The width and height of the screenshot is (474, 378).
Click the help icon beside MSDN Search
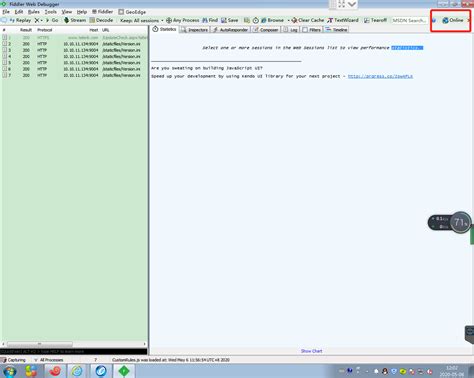[434, 20]
